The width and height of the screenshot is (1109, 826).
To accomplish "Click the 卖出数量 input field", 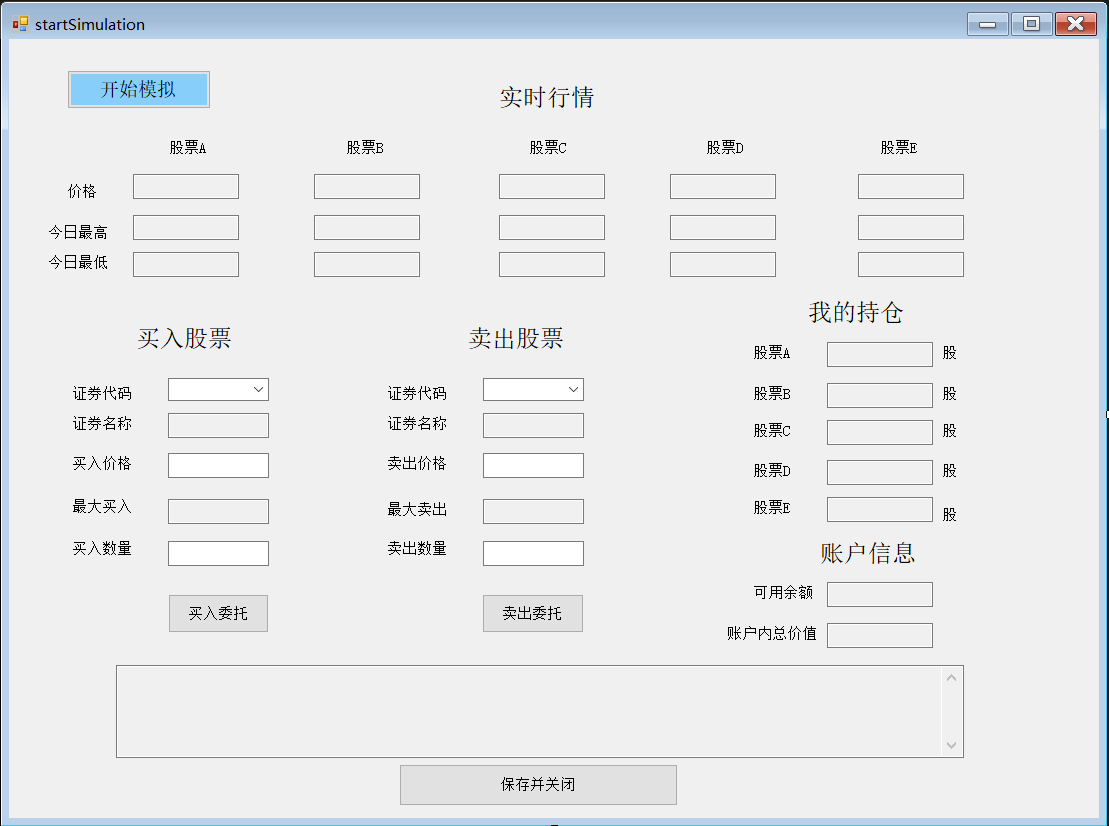I will [533, 553].
